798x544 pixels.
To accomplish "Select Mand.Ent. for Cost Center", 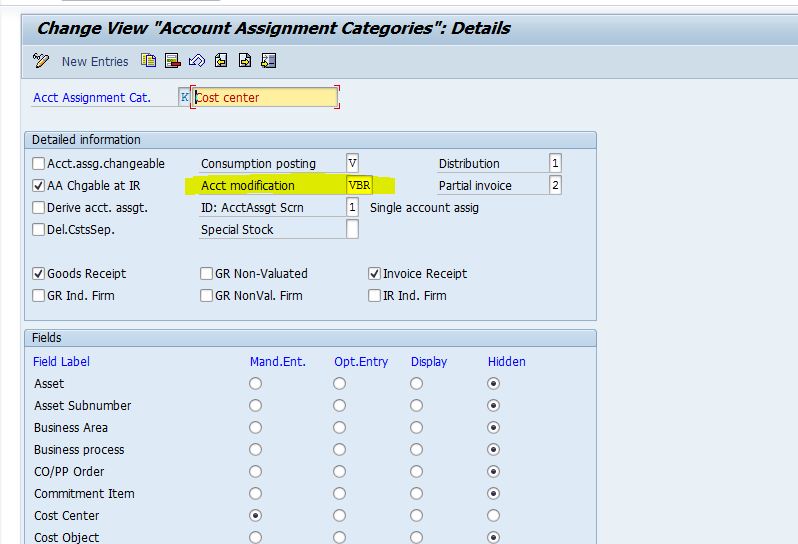I will tap(255, 516).
